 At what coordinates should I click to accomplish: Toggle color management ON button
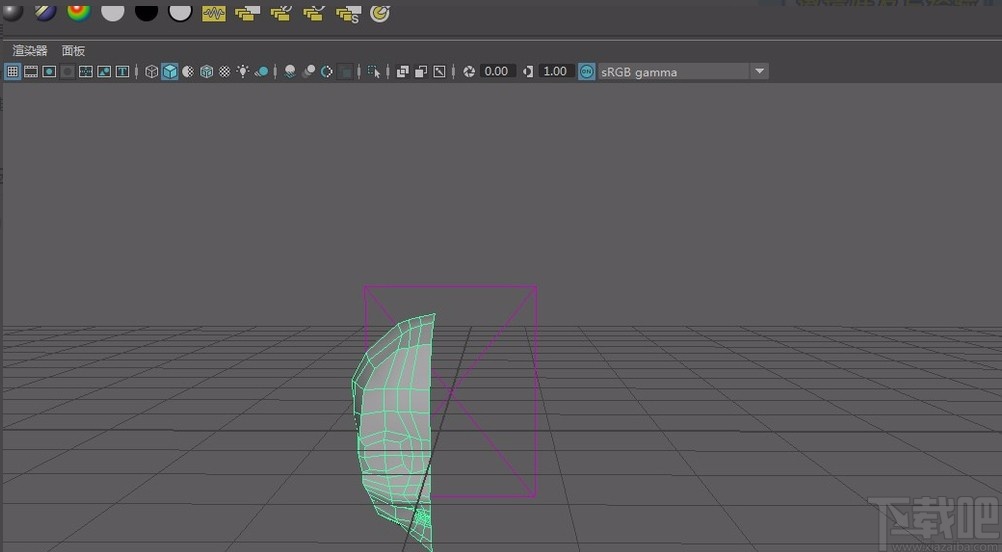tap(586, 72)
